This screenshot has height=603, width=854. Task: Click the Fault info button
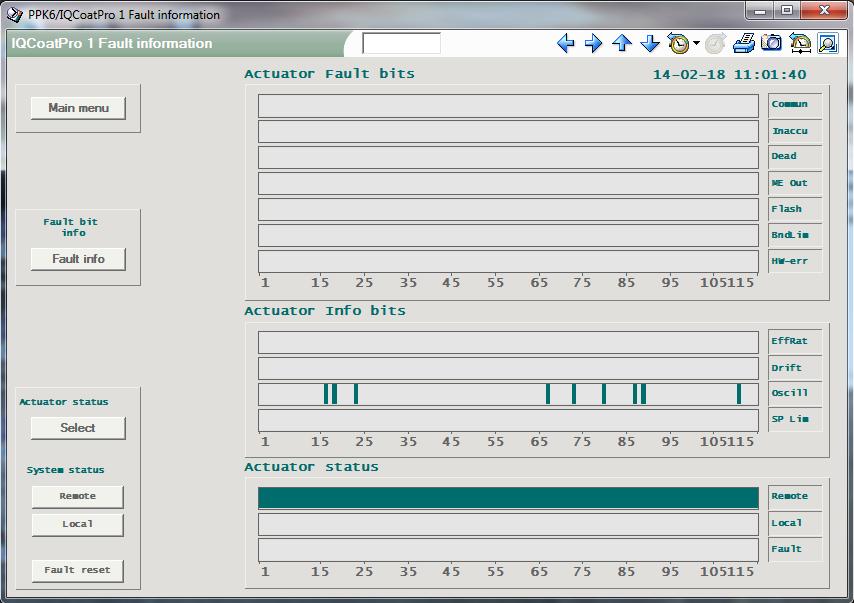click(78, 259)
